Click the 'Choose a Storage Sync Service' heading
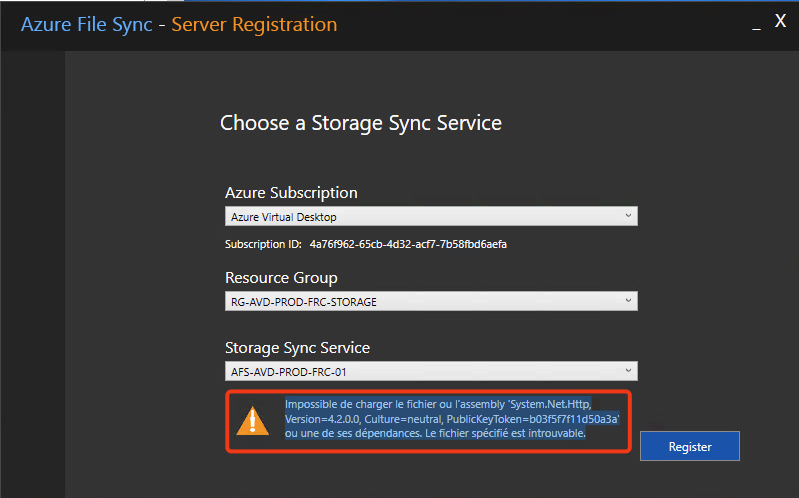The image size is (799, 498). pyautogui.click(x=361, y=123)
